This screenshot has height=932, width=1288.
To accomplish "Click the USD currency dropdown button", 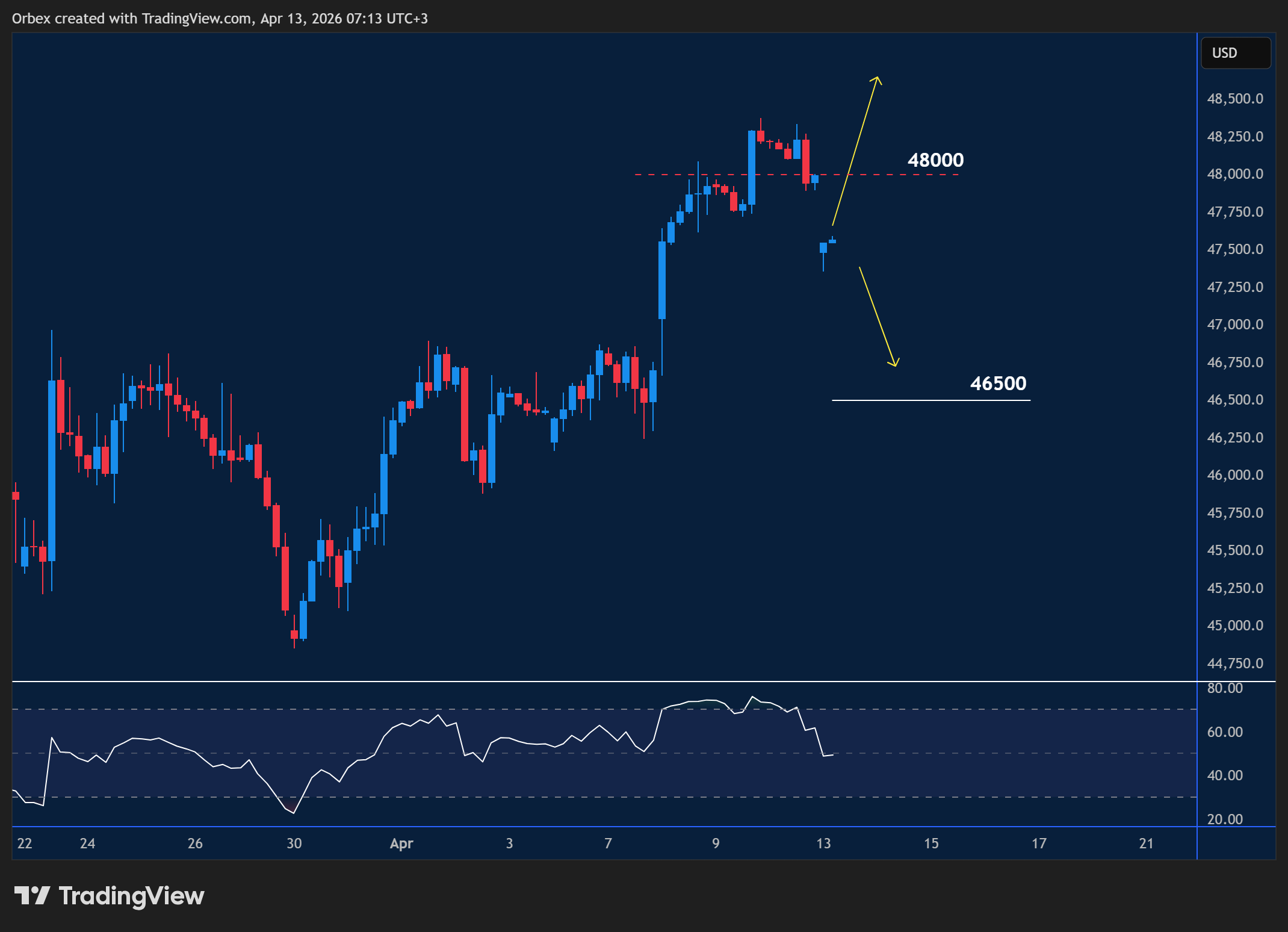I will pos(1235,53).
